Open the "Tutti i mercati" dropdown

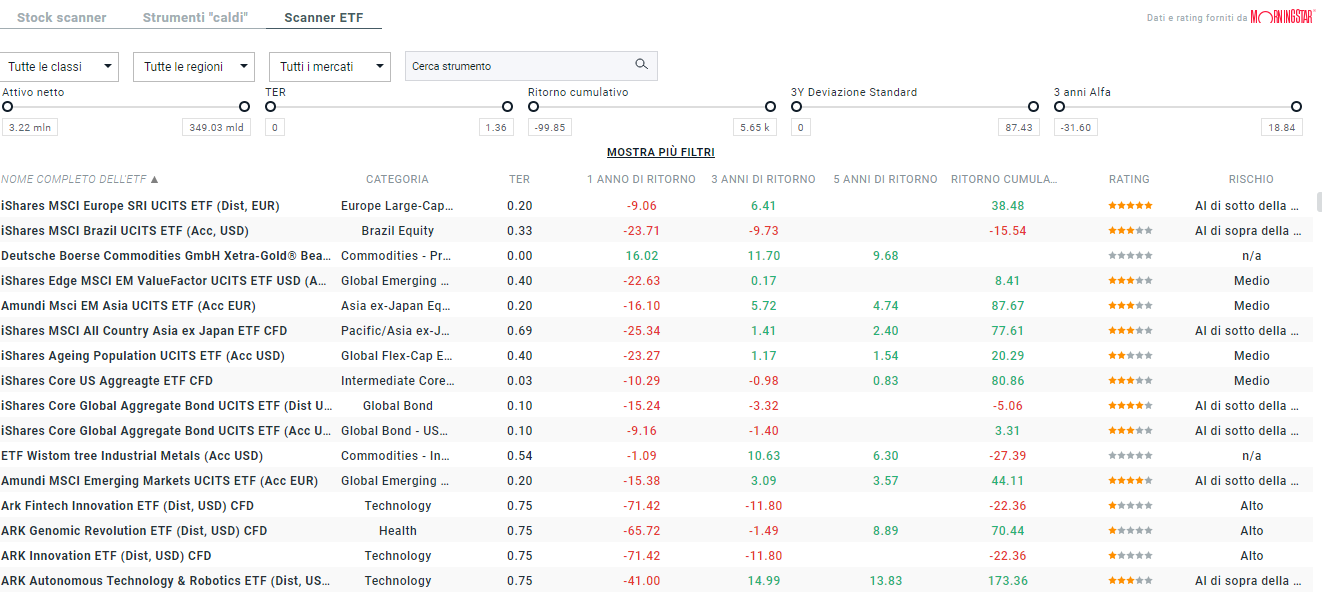[329, 65]
